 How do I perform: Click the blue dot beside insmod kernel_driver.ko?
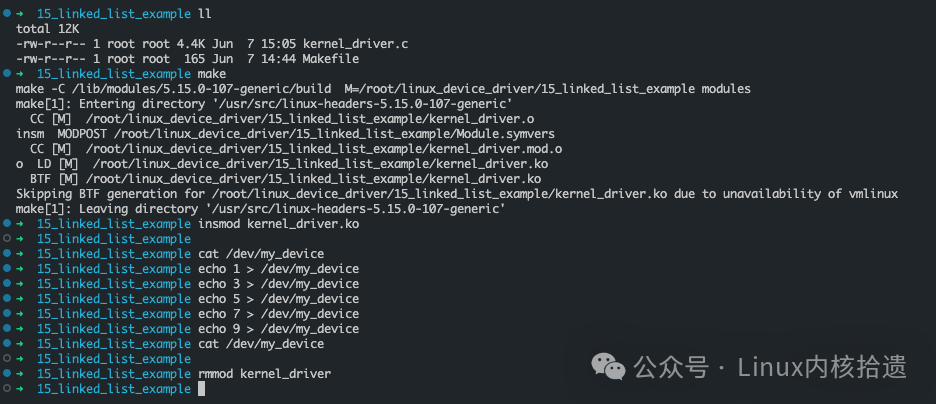pos(7,224)
